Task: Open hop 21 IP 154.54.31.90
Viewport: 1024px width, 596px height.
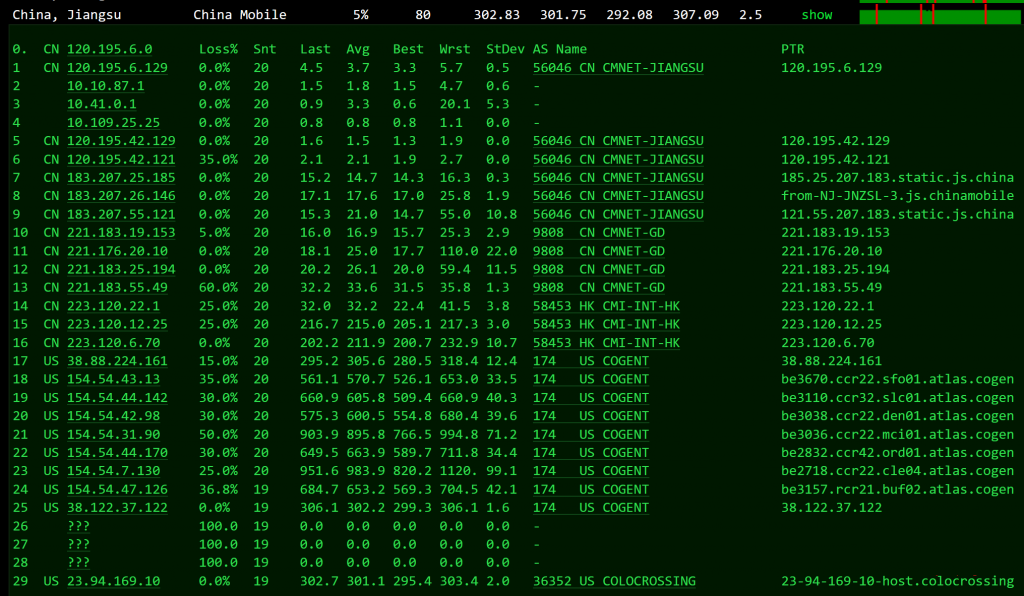Action: pyautogui.click(x=114, y=434)
